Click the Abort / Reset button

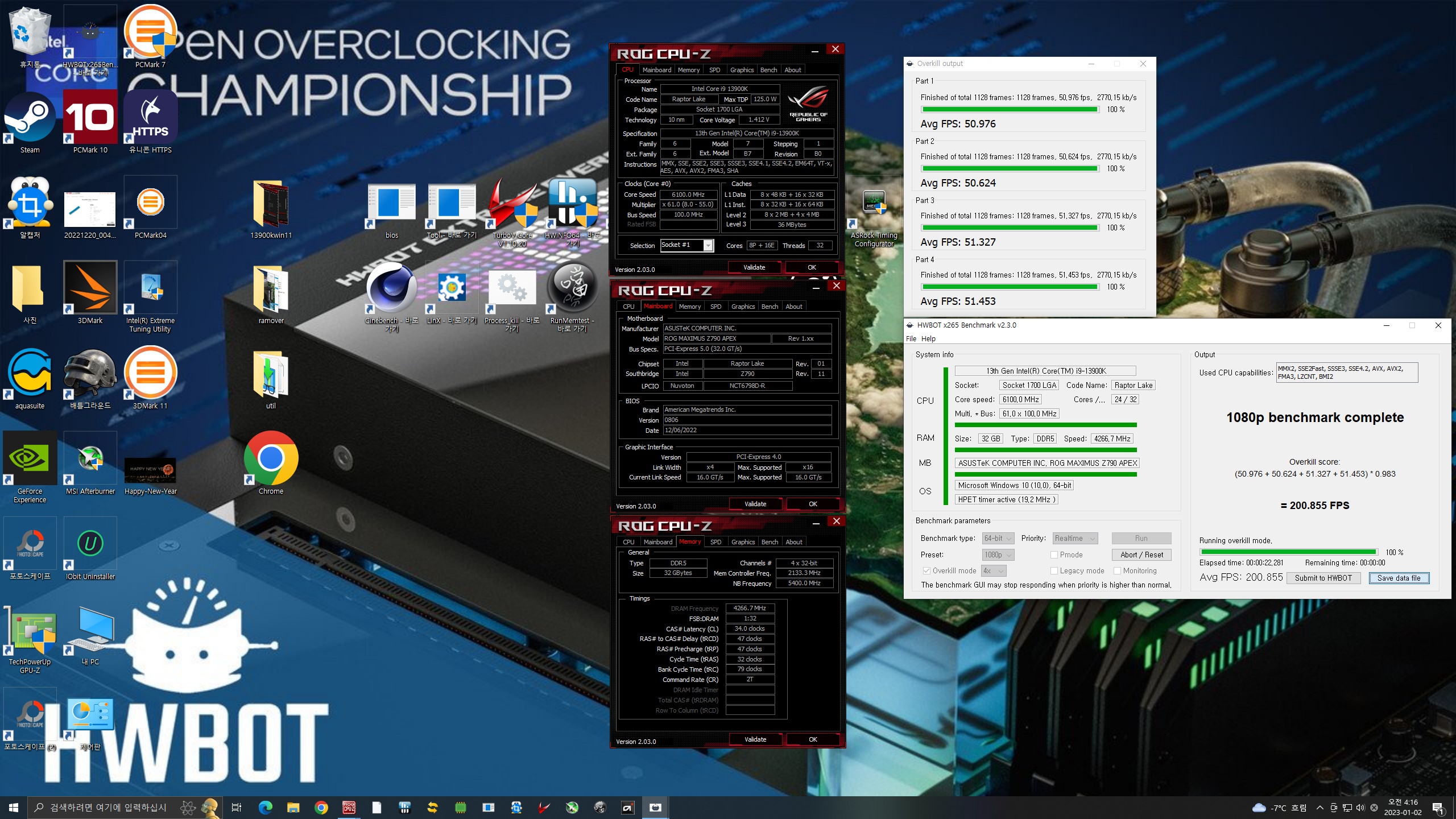tap(1141, 555)
